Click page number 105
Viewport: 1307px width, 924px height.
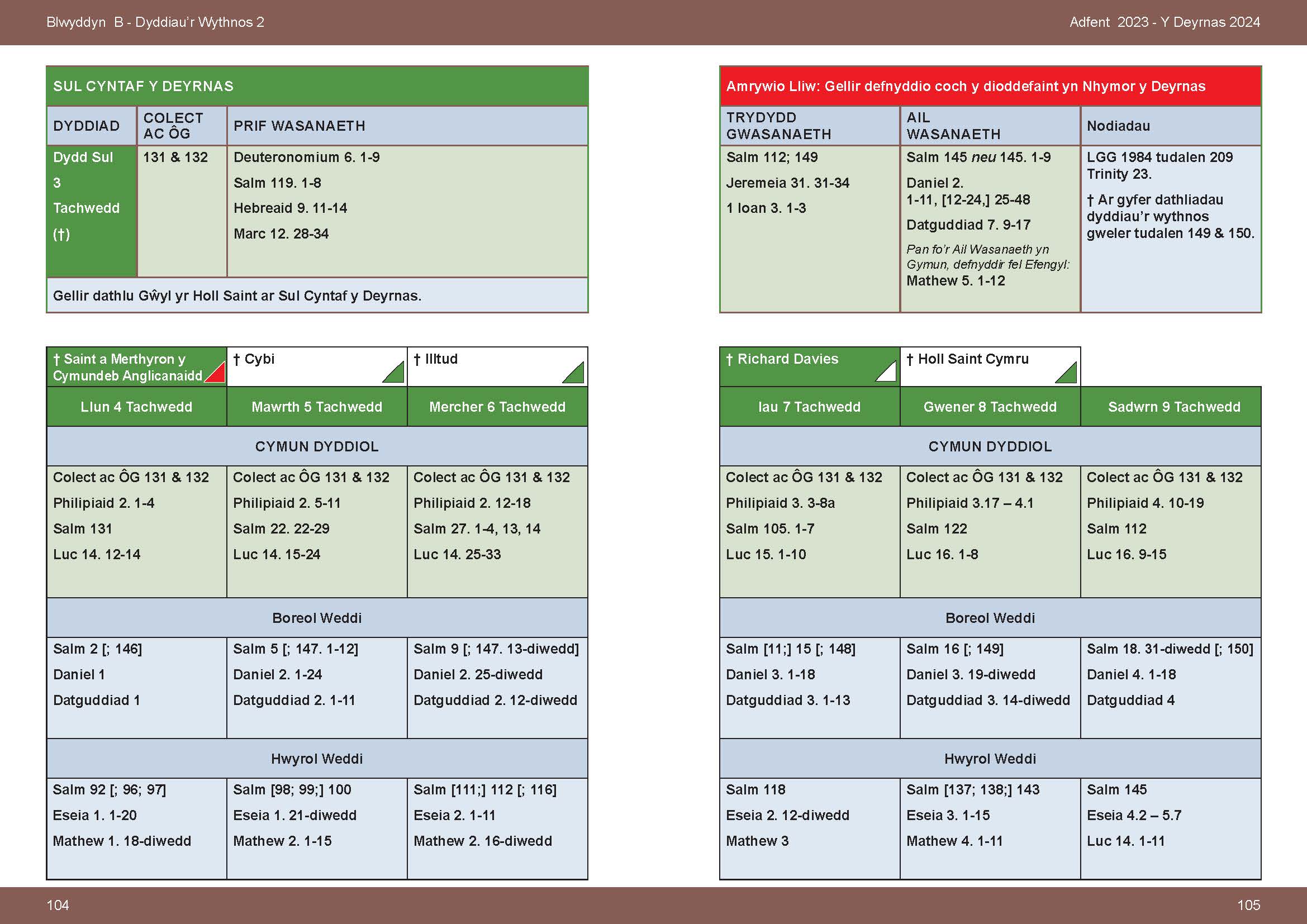click(1248, 905)
